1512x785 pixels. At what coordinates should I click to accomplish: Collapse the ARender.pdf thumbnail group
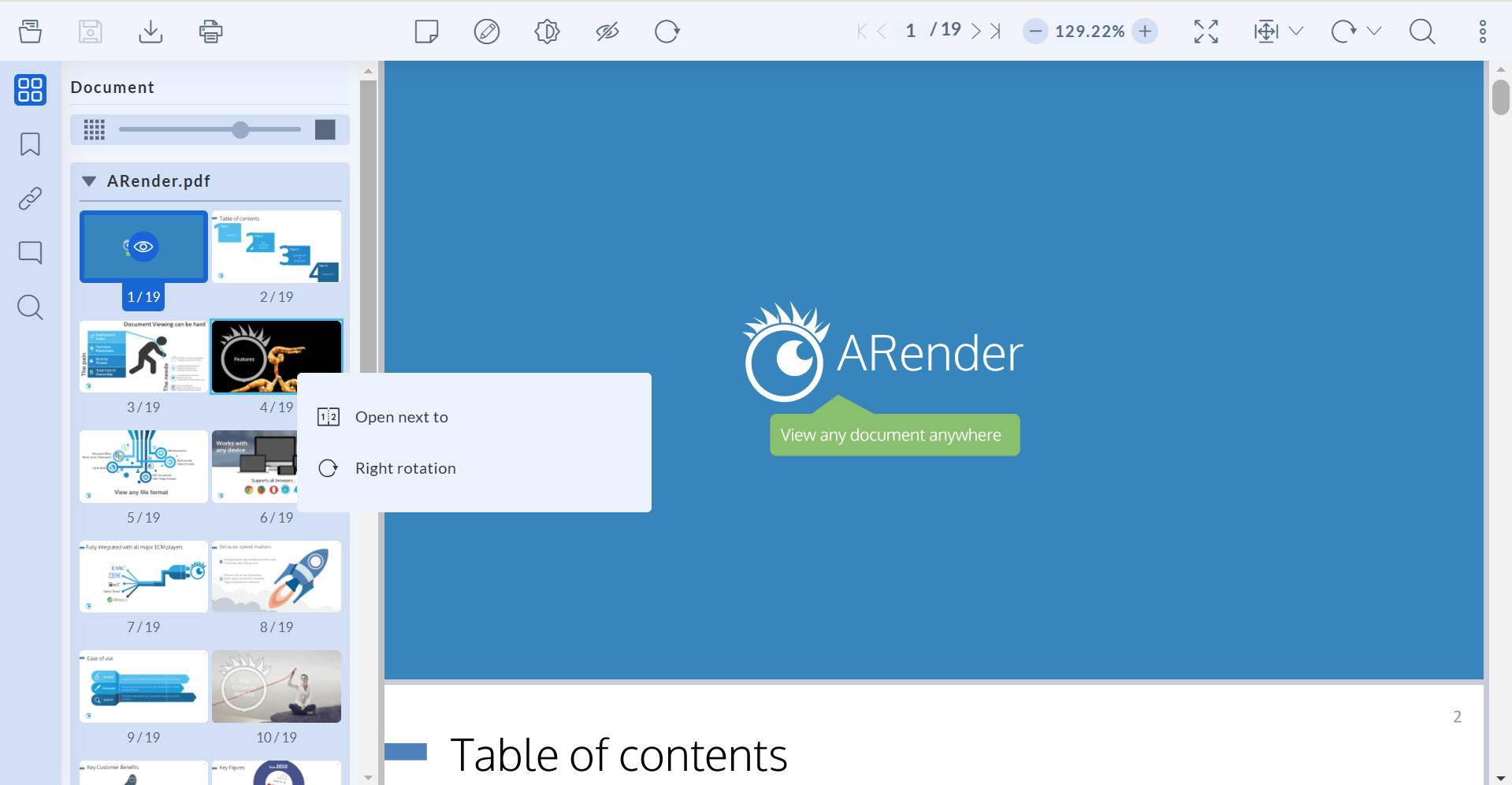pos(89,181)
